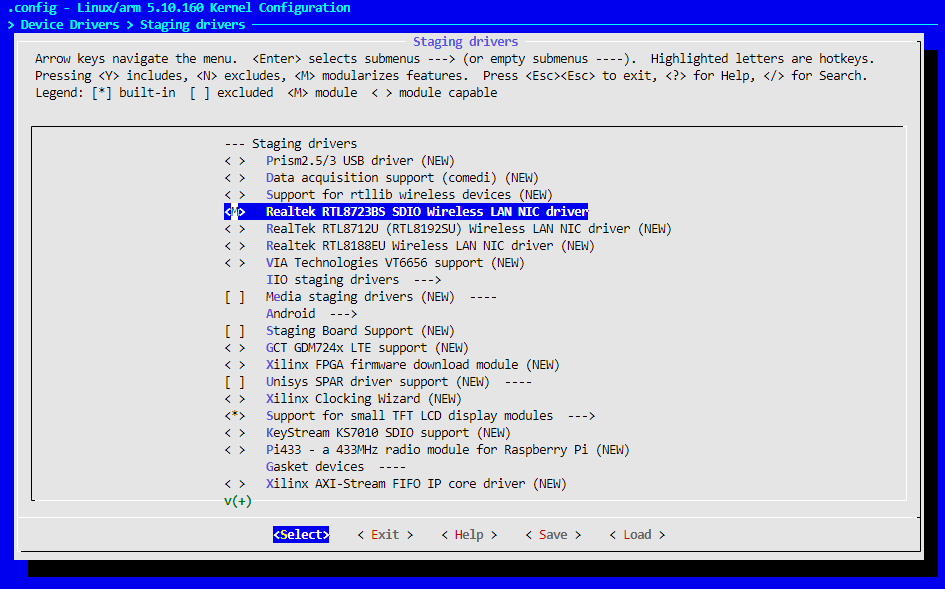This screenshot has width=945, height=589.
Task: Select Staging Board Support label
Action: 360,331
